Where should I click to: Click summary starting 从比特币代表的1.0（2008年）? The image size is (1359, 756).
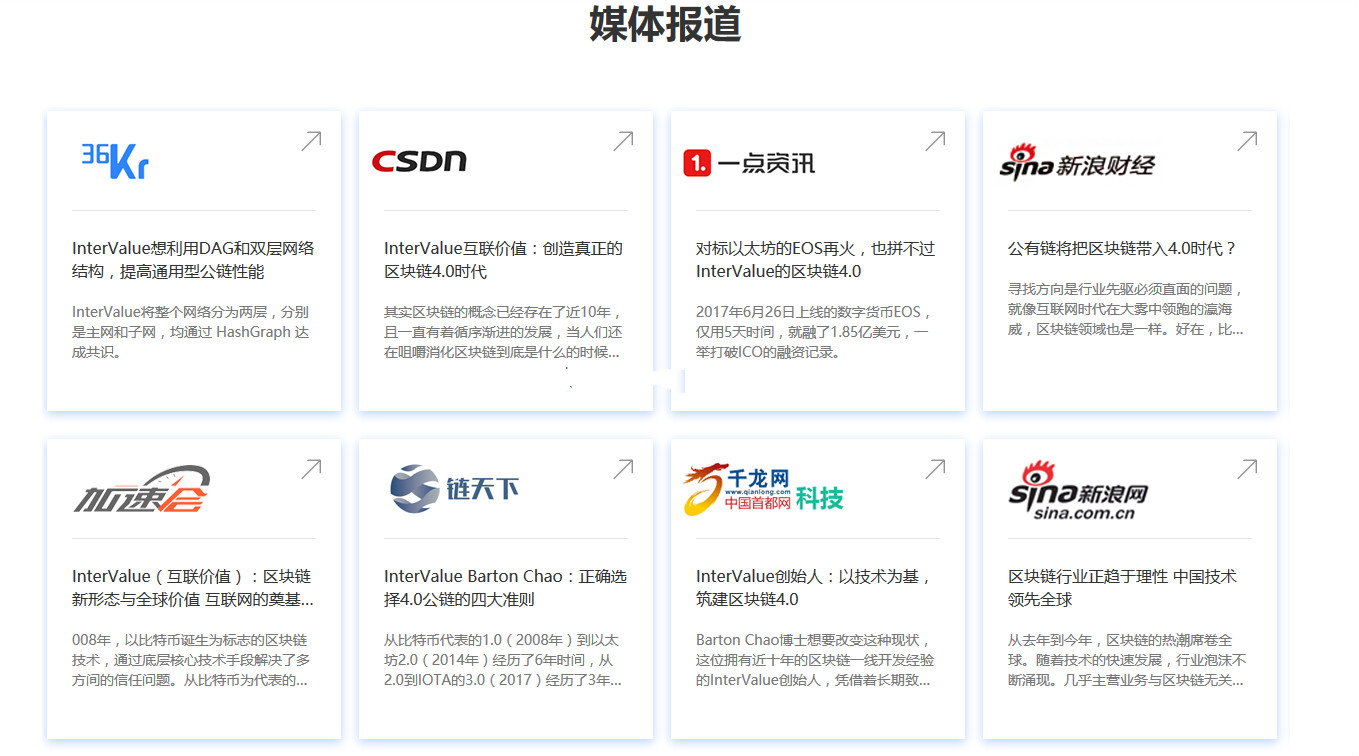(x=503, y=660)
